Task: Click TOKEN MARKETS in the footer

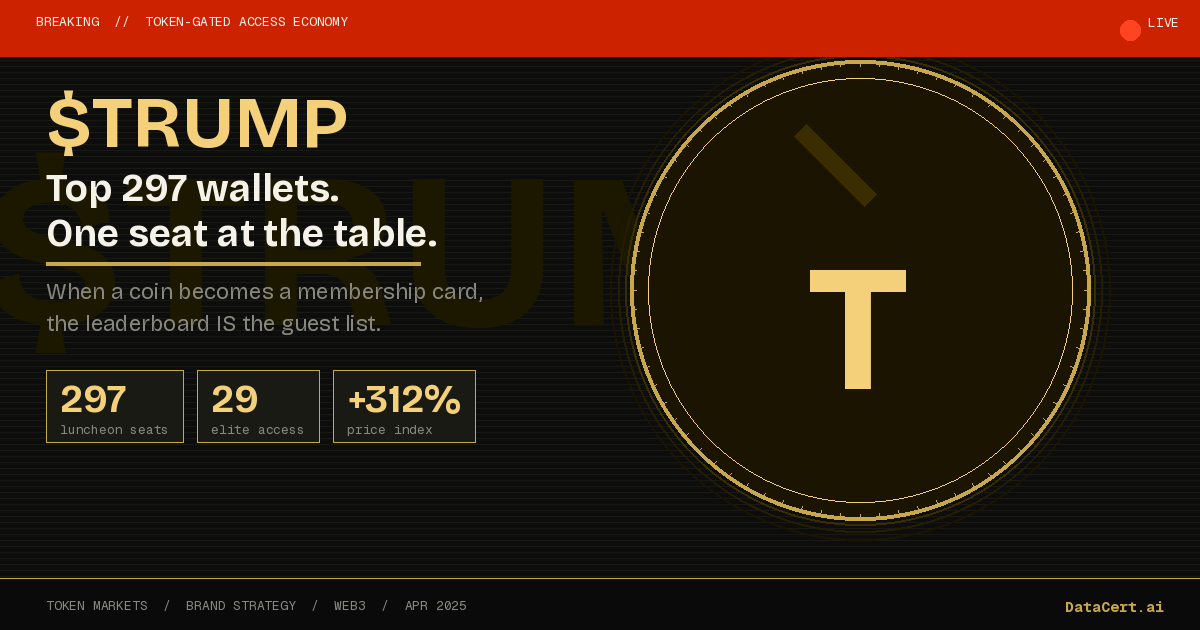Action: point(97,606)
